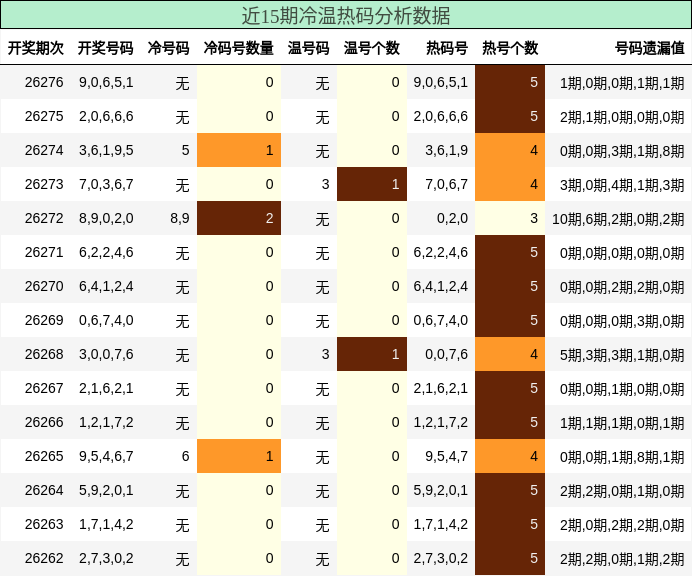Click issue number 26267
Viewport: 692px width, 576px height.
pos(44,388)
